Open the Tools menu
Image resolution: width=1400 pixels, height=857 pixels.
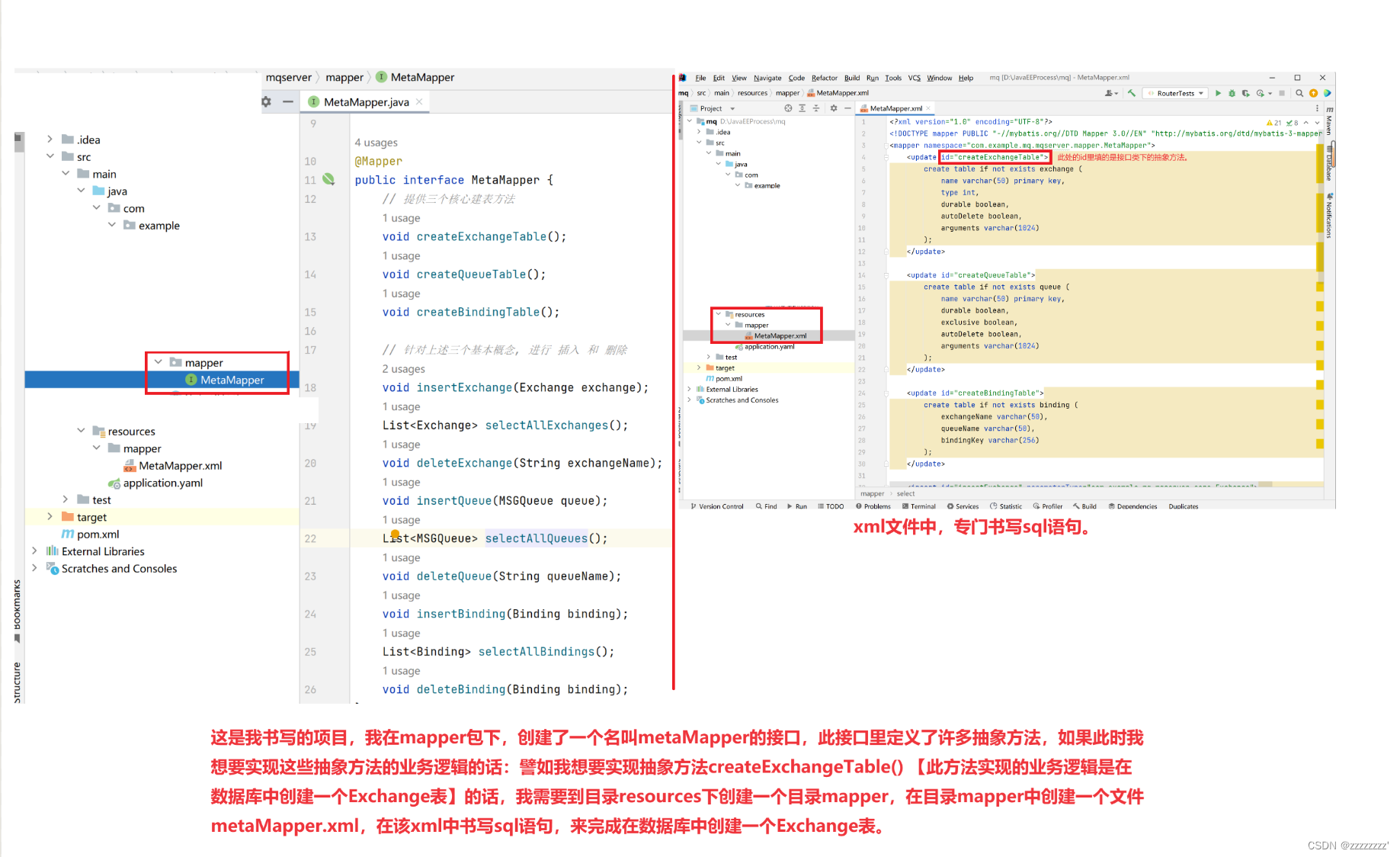click(892, 78)
